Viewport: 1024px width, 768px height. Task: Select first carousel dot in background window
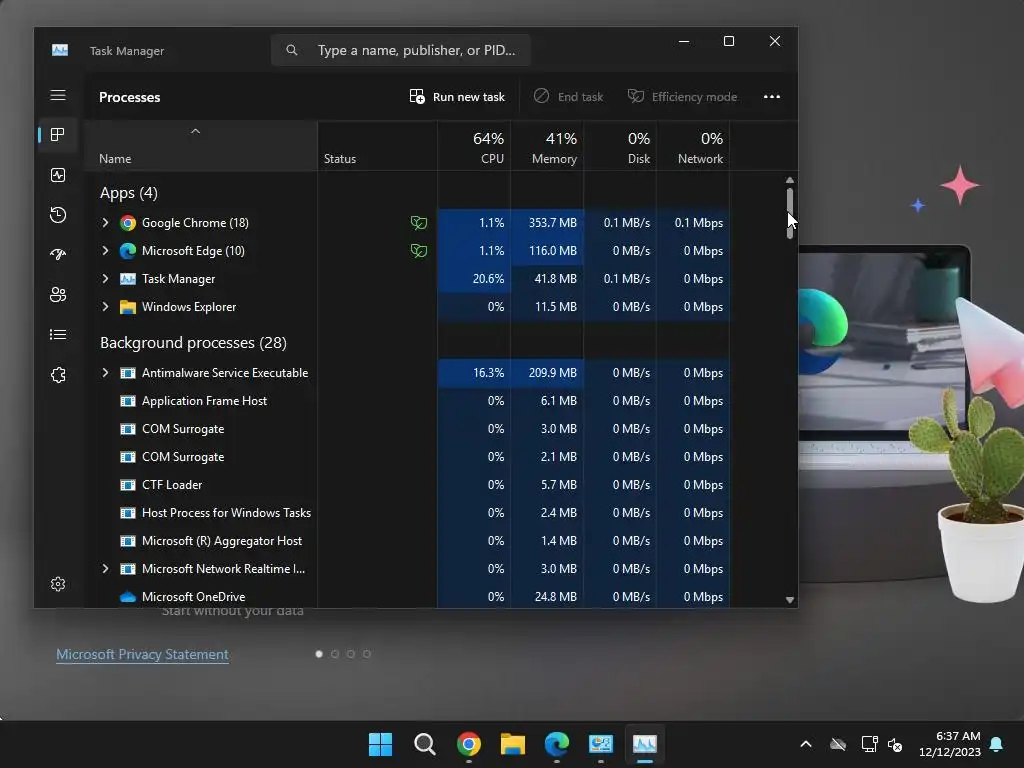[319, 654]
